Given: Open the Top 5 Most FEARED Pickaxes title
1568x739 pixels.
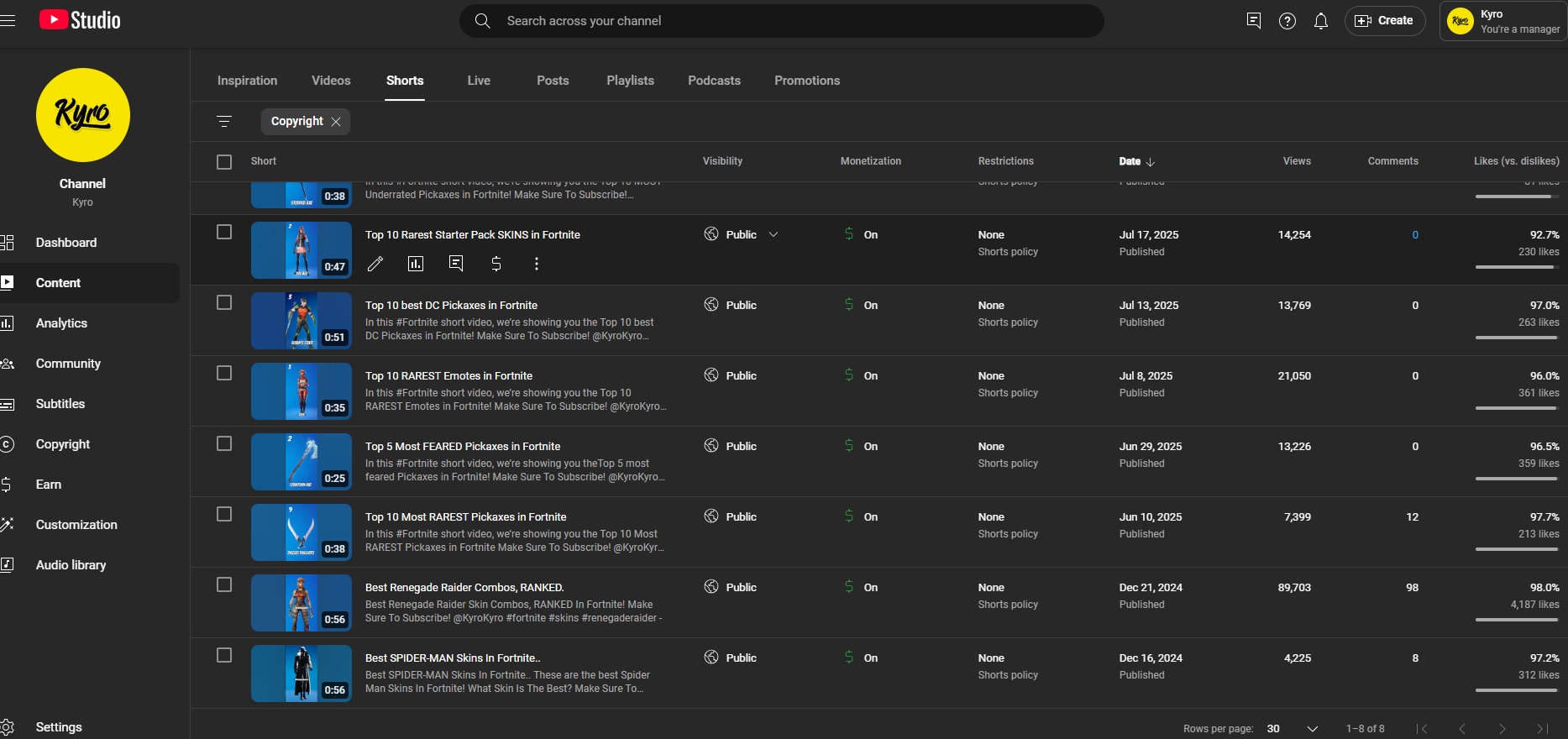Looking at the screenshot, I should [463, 447].
